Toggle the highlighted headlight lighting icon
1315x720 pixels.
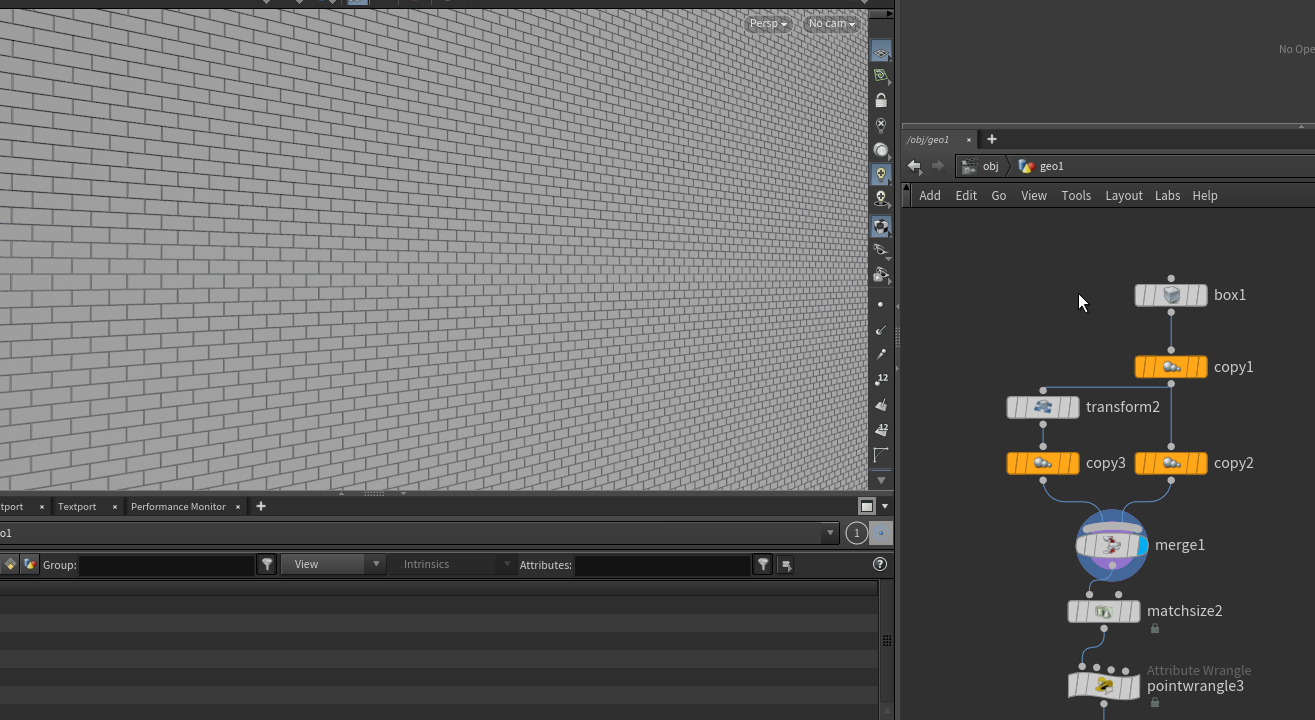pyautogui.click(x=881, y=175)
